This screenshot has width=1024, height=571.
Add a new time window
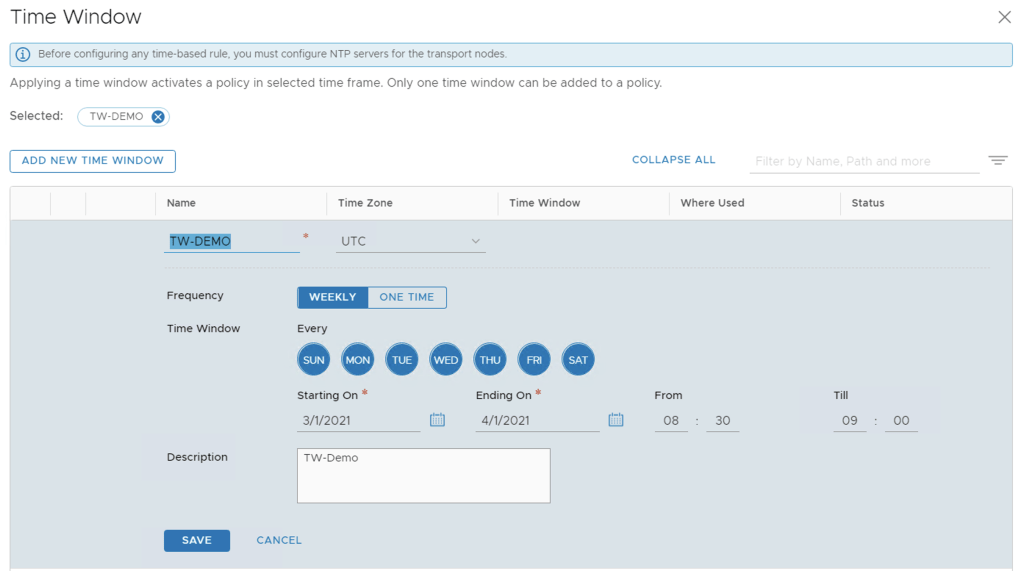coord(93,161)
